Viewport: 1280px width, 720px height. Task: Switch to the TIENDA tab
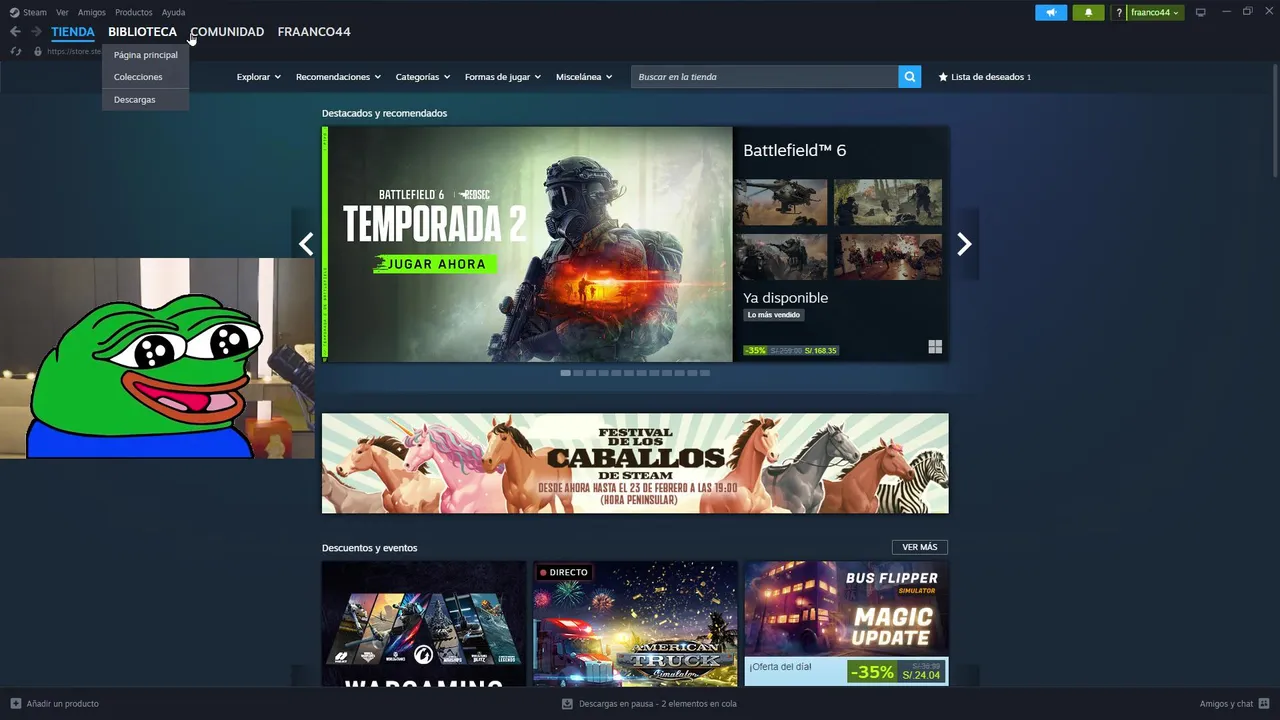pos(73,32)
